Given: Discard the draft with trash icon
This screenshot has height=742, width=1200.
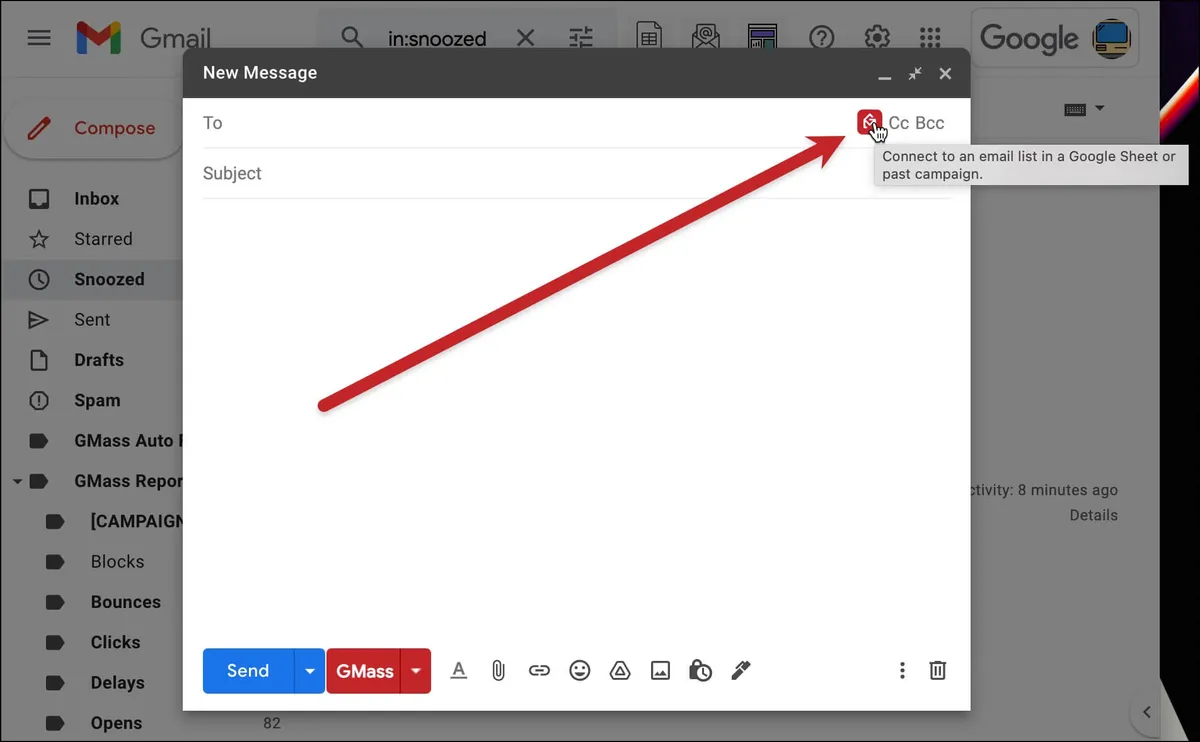Looking at the screenshot, I should tap(937, 671).
